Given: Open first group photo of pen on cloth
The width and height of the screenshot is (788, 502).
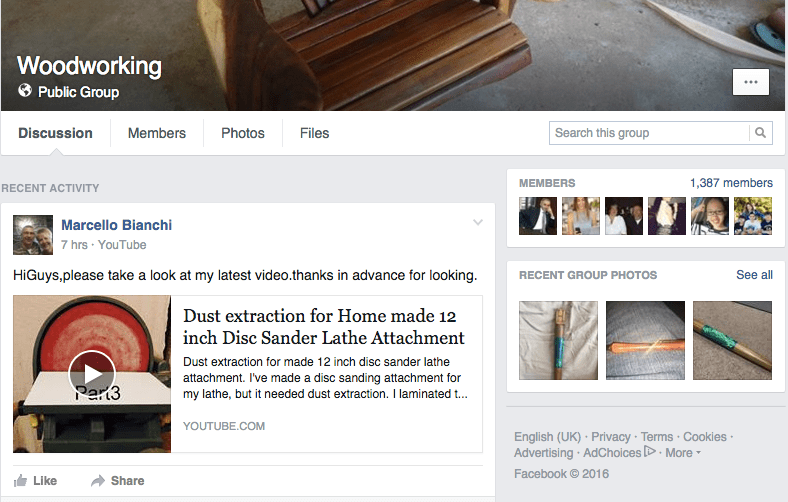Looking at the screenshot, I should 558,340.
